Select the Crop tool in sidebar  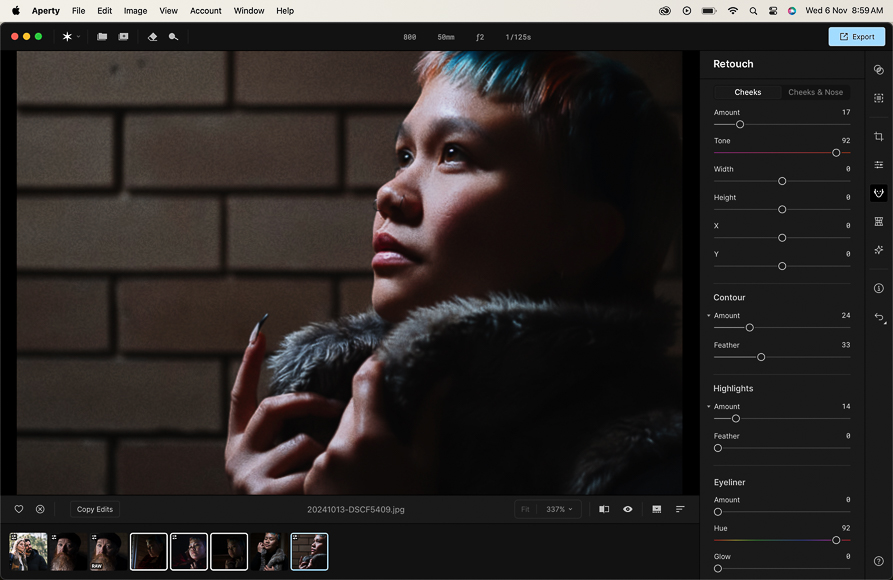coord(878,136)
